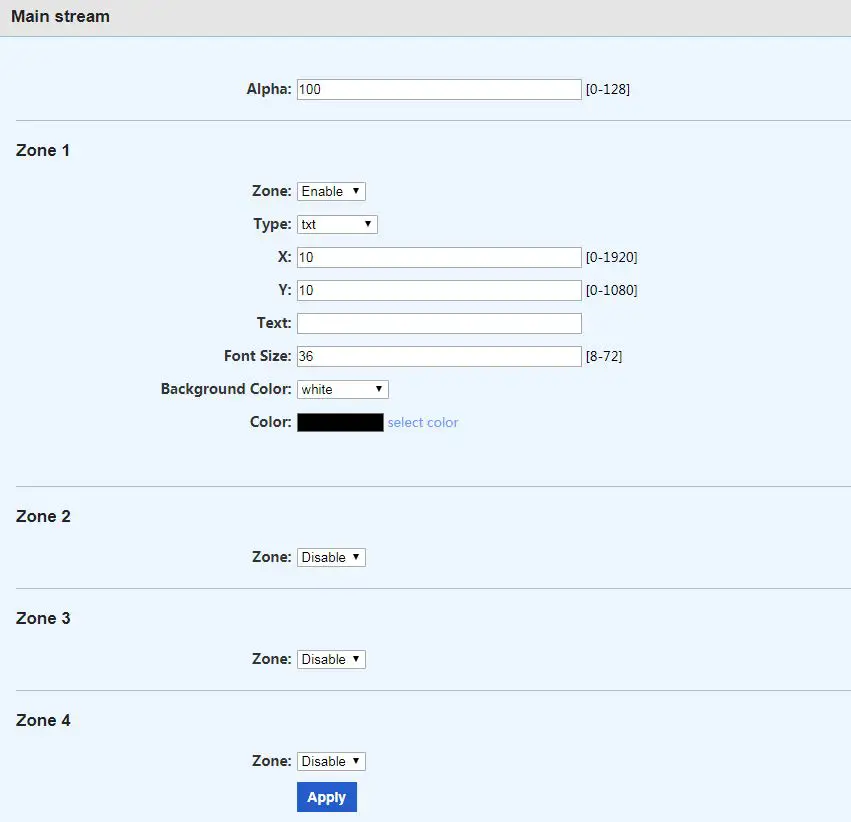851x822 pixels.
Task: Click the [0-1920] range hint
Action: [612, 258]
